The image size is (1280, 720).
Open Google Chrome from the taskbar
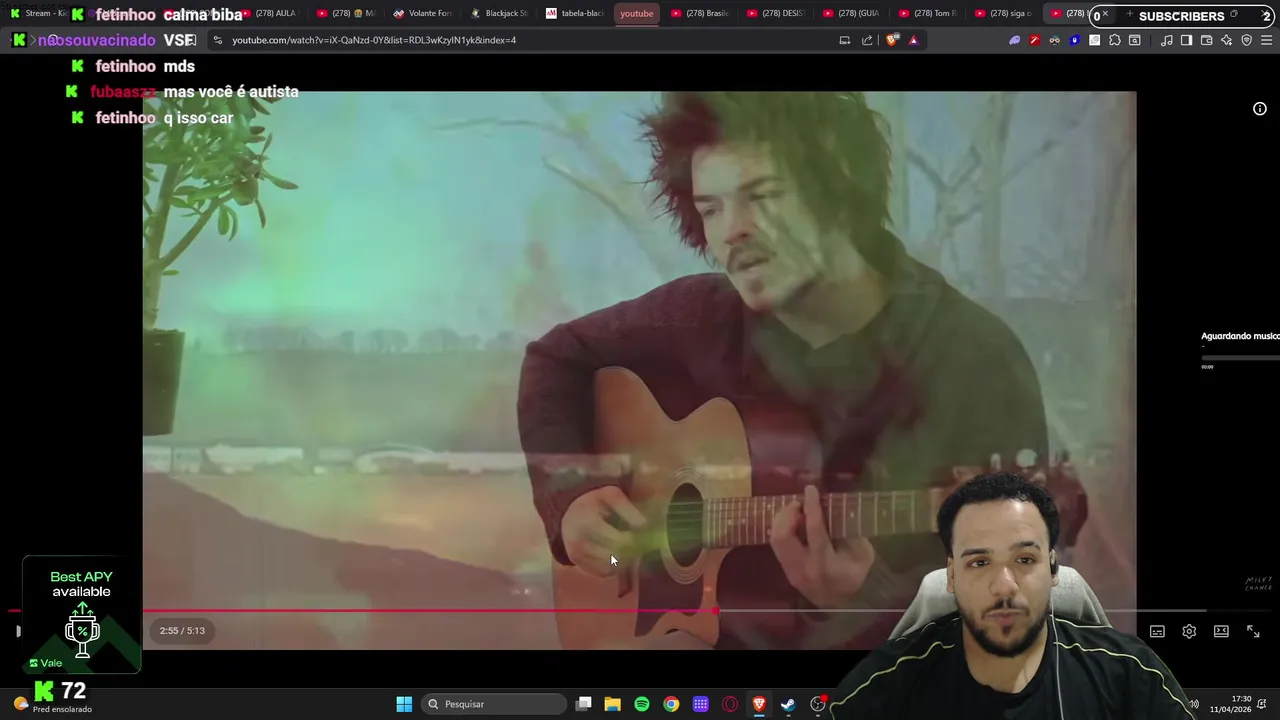[x=671, y=704]
